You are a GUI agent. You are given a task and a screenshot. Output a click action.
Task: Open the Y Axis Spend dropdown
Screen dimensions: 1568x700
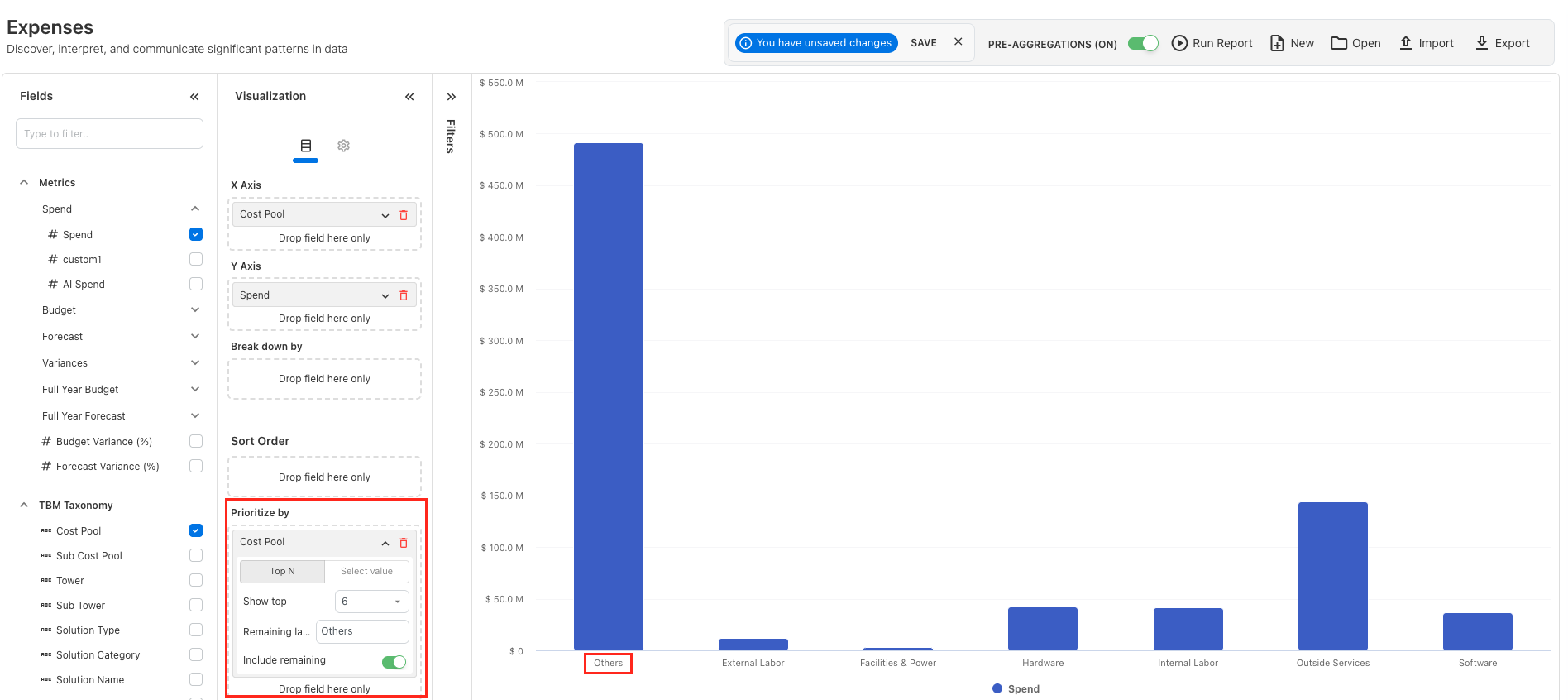coord(385,295)
